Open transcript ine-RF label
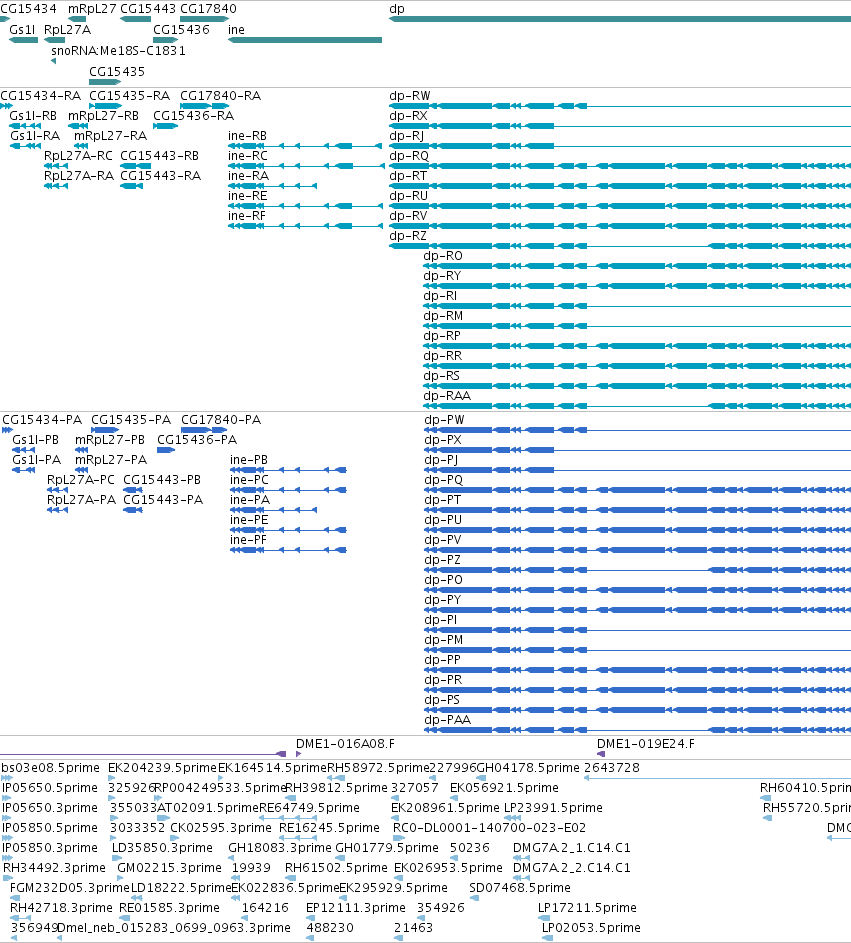Image resolution: width=851 pixels, height=943 pixels. pyautogui.click(x=247, y=216)
